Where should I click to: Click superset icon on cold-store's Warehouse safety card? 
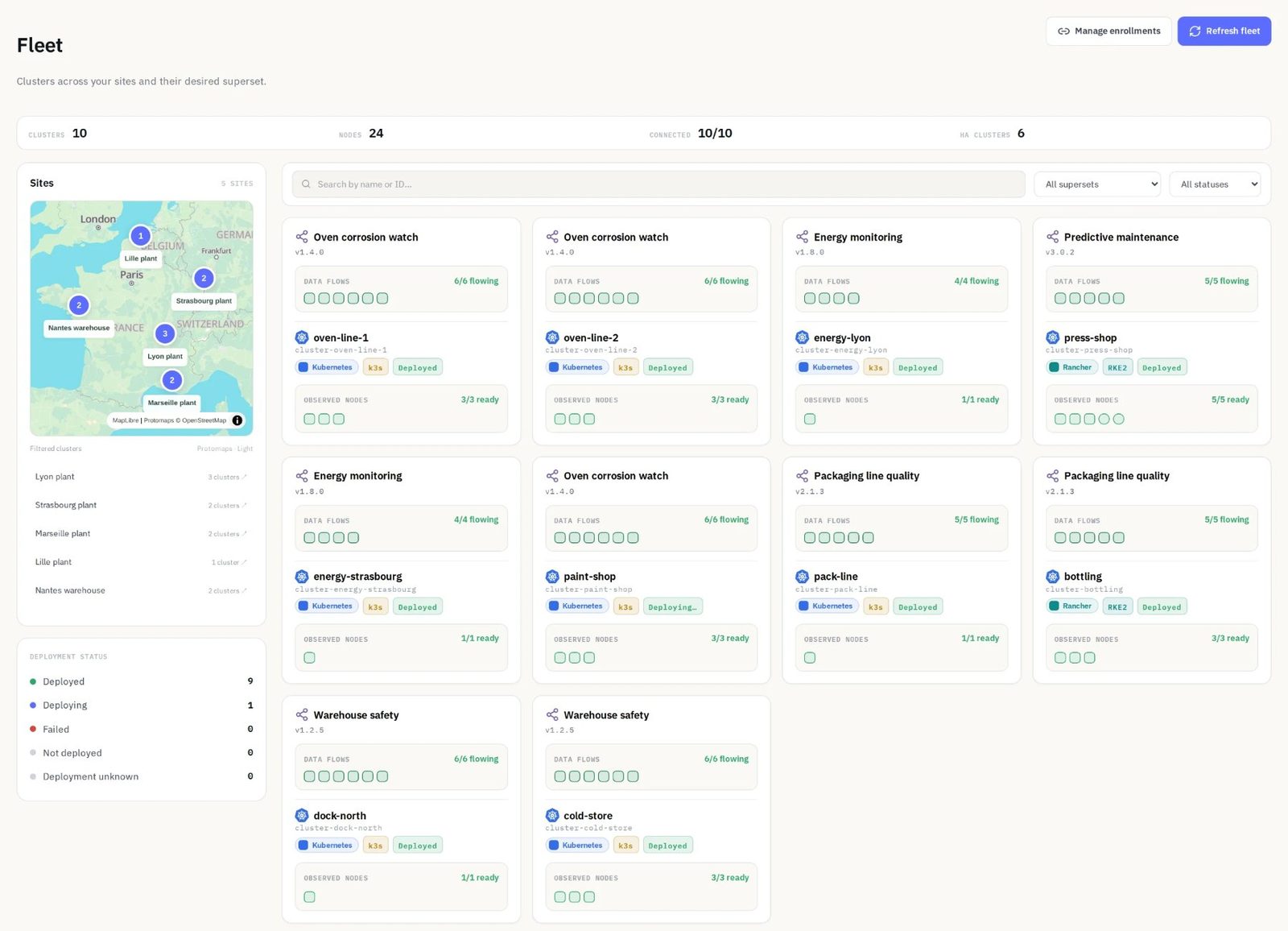pyautogui.click(x=552, y=715)
